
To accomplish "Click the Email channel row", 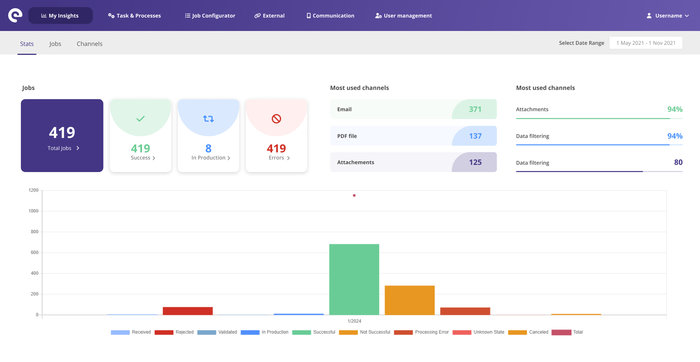I will [413, 109].
